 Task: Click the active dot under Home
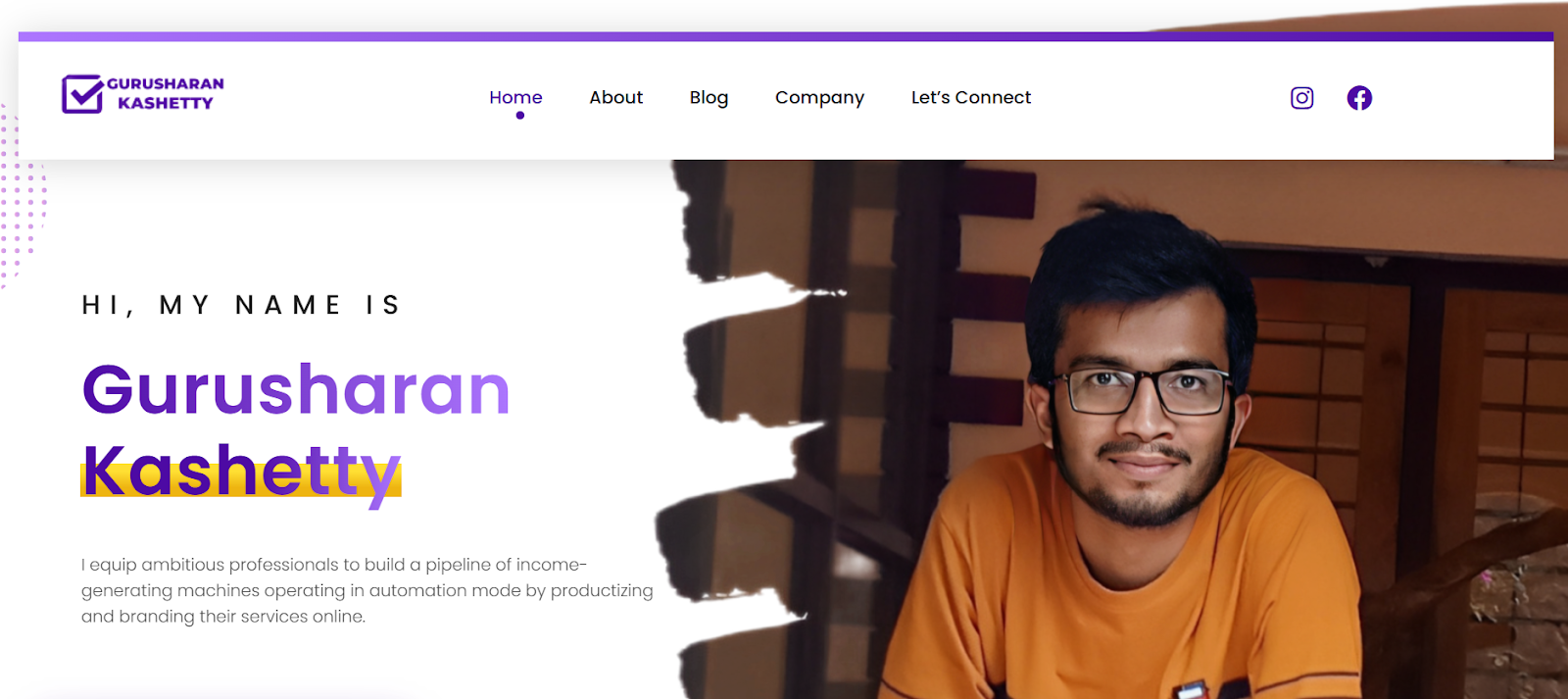click(520, 116)
